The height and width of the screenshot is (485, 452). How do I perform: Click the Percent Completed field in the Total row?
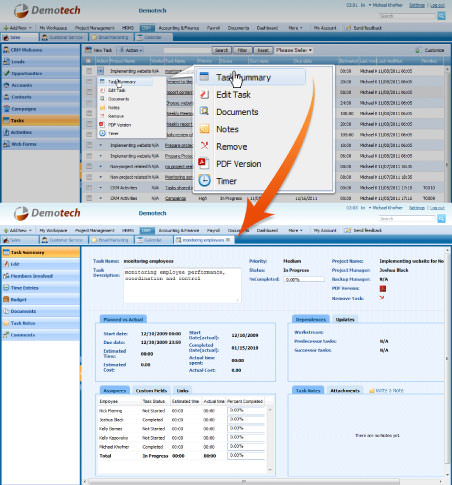click(x=246, y=455)
